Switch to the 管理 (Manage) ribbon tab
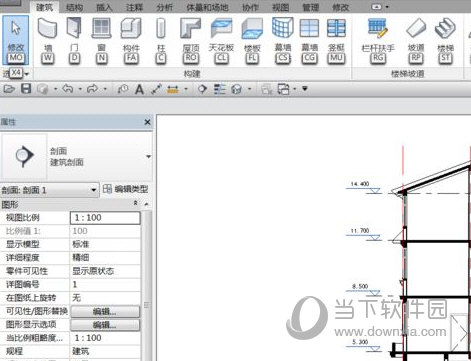 tap(310, 7)
